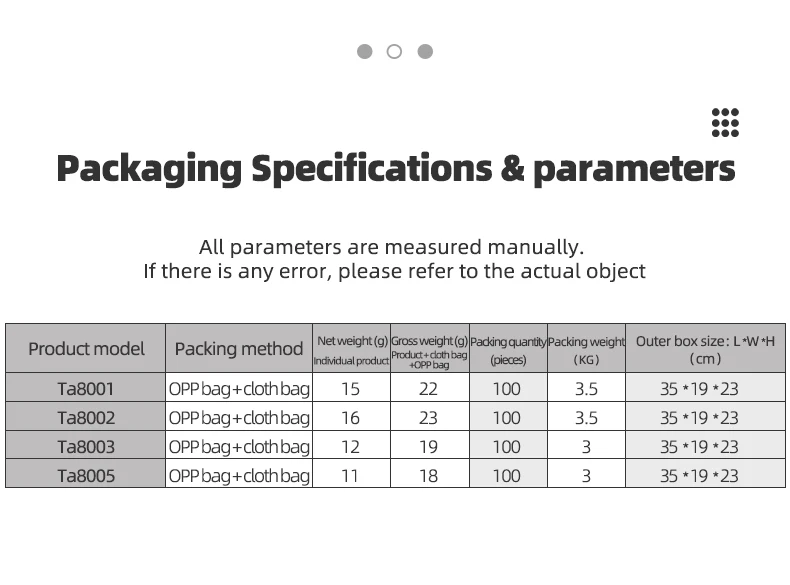The width and height of the screenshot is (790, 585).
Task: Click the Packing method column header
Action: [239, 349]
